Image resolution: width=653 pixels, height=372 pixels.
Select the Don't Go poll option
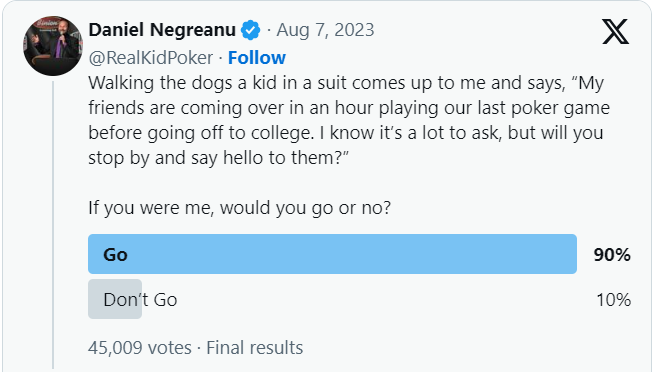click(x=140, y=300)
